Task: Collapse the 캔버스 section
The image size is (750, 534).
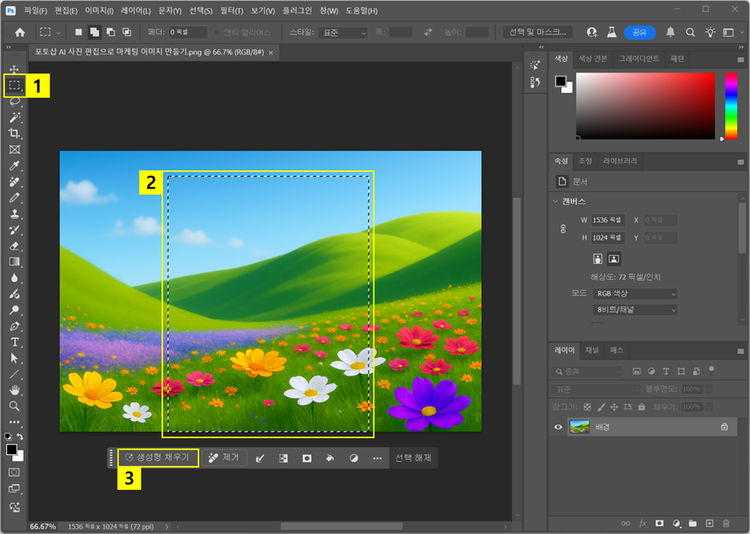Action: click(556, 201)
